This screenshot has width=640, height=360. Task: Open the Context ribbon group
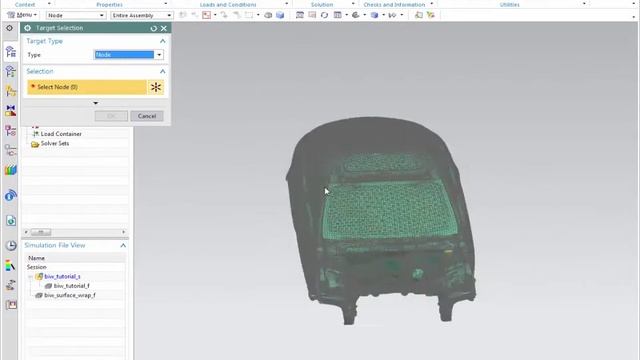25,4
